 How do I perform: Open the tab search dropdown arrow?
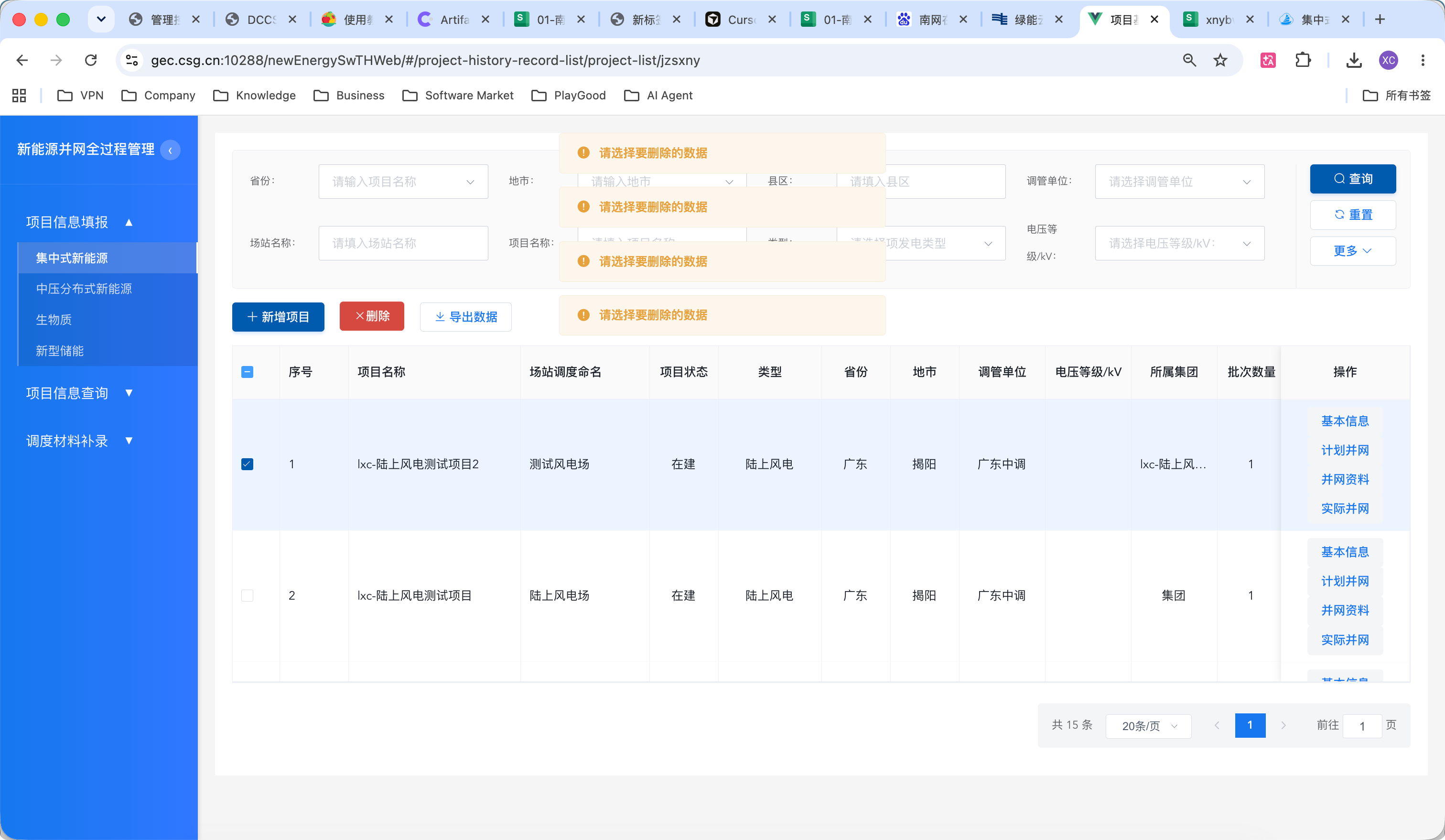(101, 20)
